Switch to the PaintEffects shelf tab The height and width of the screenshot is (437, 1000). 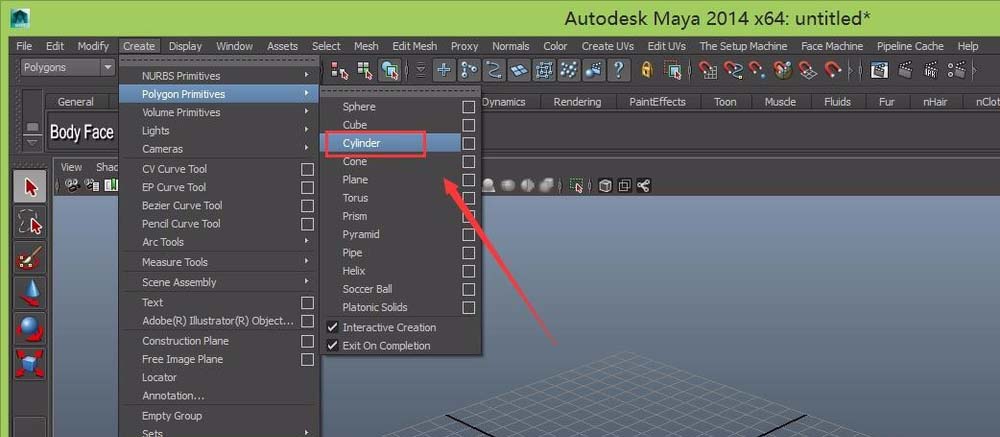pos(658,101)
